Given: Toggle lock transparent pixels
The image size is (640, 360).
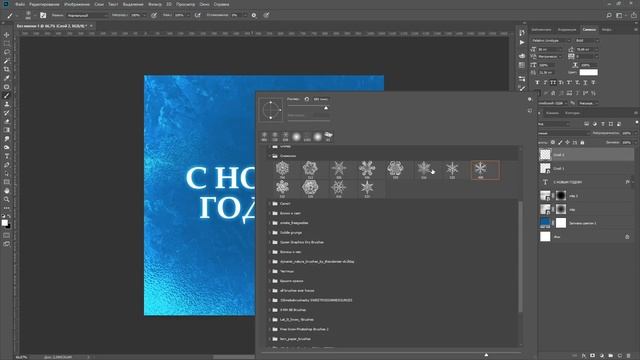Looking at the screenshot, I should click(x=553, y=142).
